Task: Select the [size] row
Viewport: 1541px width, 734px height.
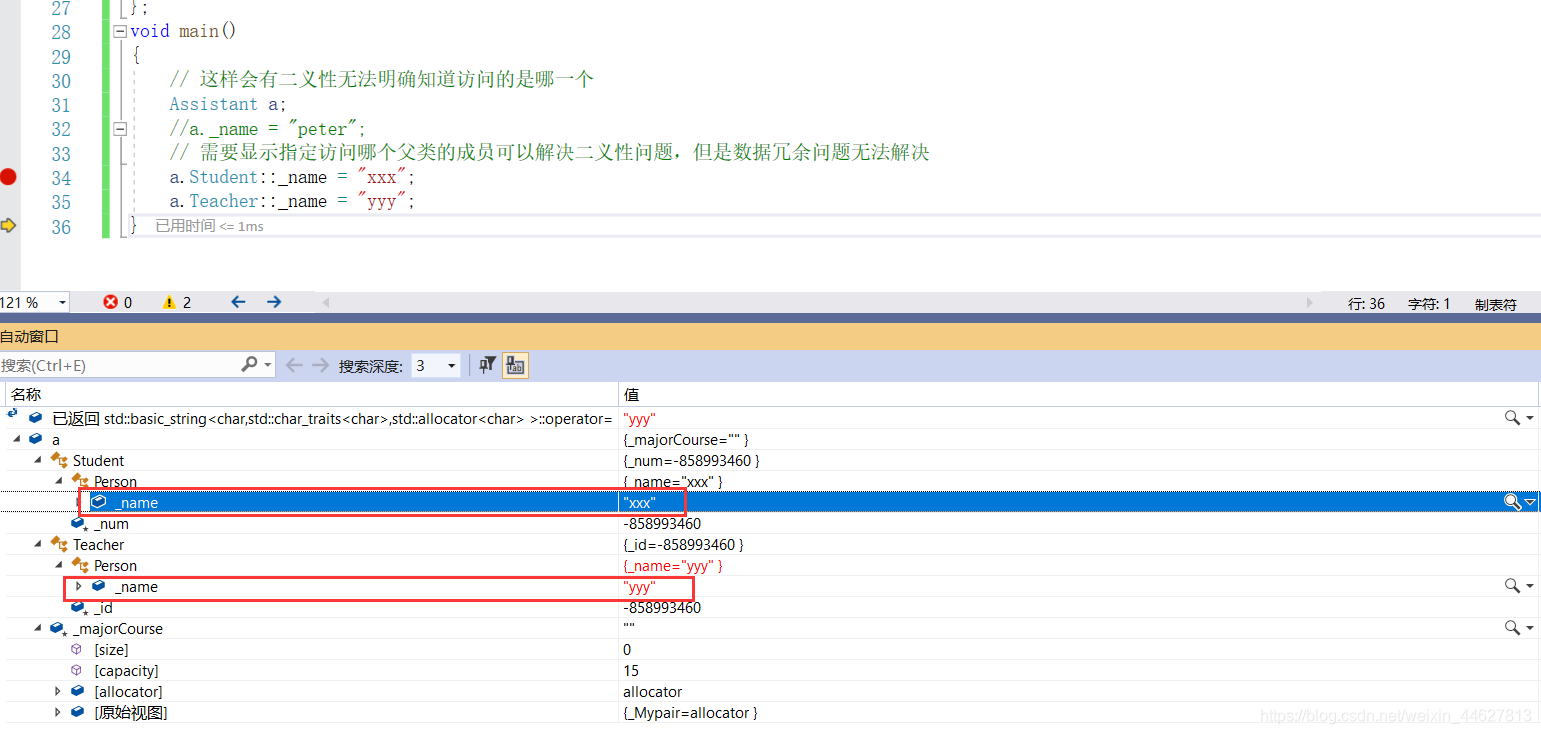Action: [x=770, y=650]
